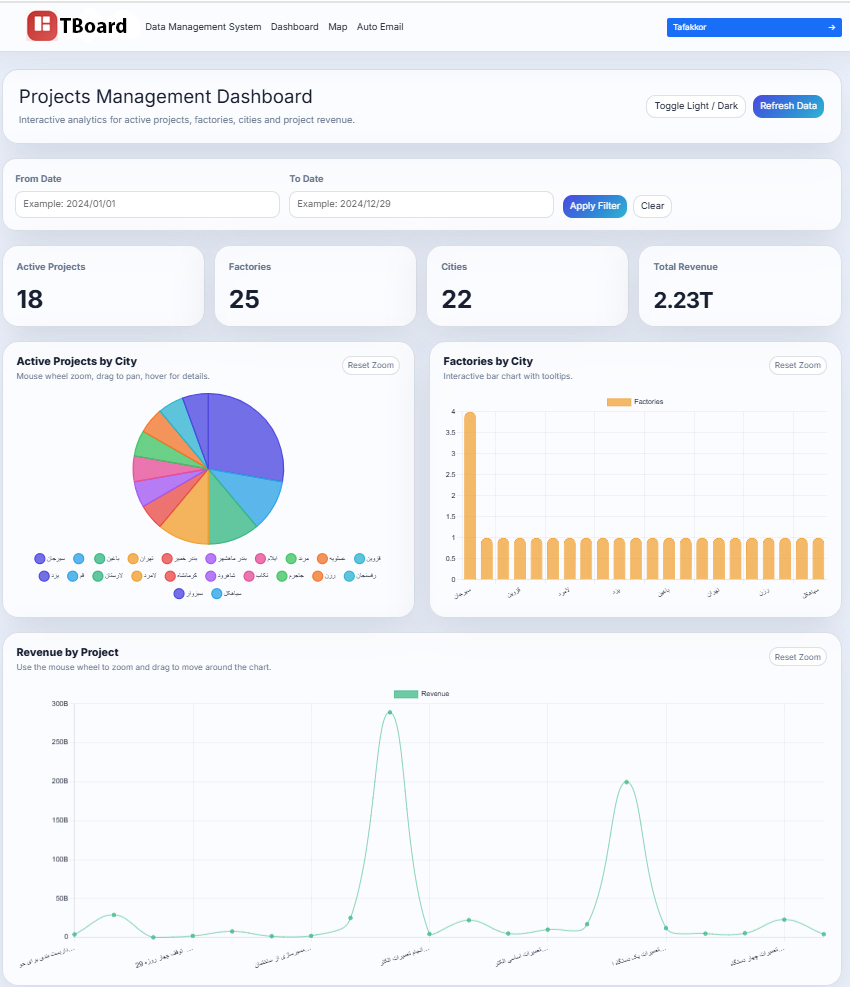Toggle the سبزوار (Sabzevar) pie legend item
The width and height of the screenshot is (850, 987).
point(188,594)
